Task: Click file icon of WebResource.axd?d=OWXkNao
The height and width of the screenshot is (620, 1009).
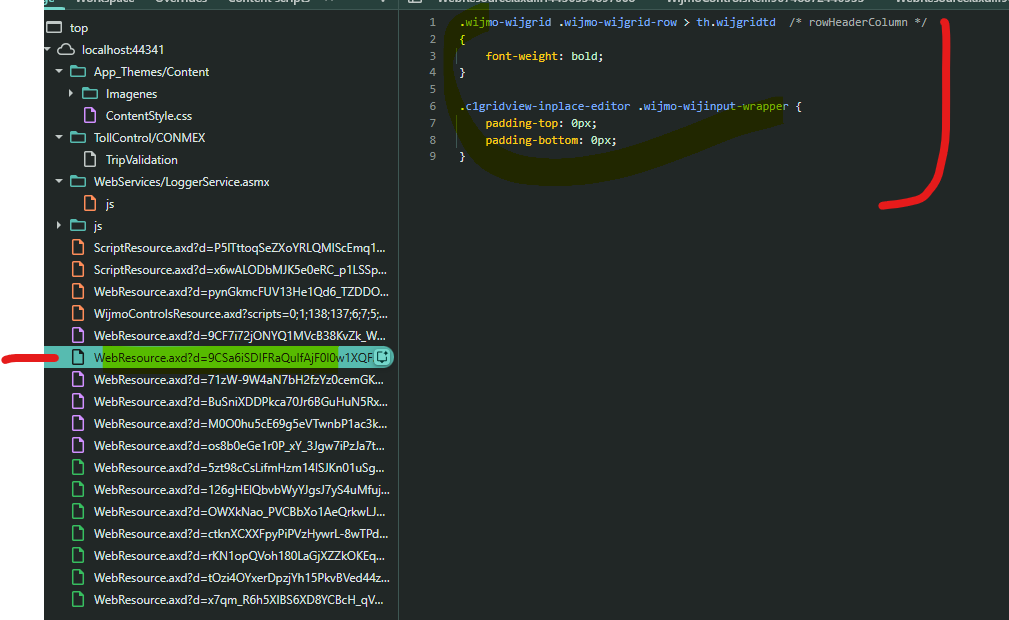Action: 78,511
